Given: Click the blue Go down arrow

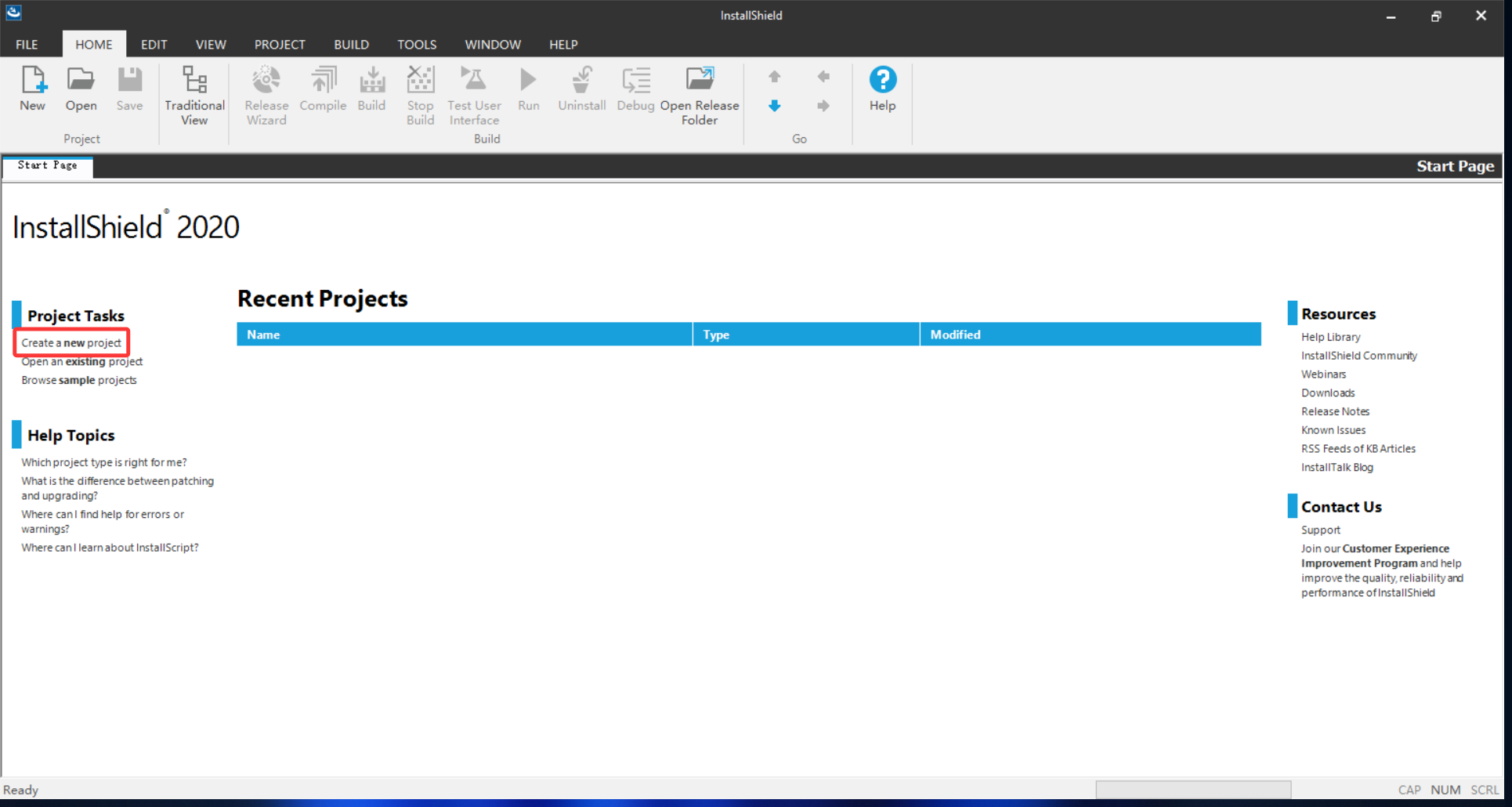Looking at the screenshot, I should (x=774, y=106).
